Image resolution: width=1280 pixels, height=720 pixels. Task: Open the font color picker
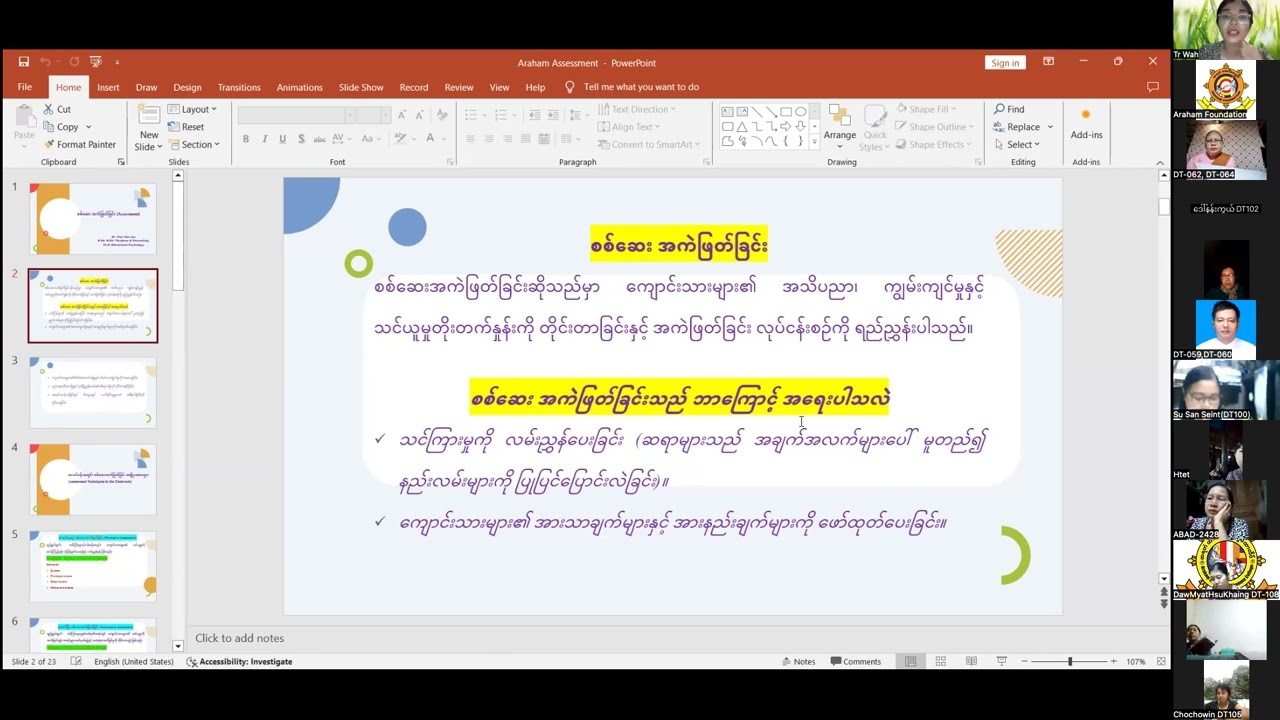click(x=431, y=139)
